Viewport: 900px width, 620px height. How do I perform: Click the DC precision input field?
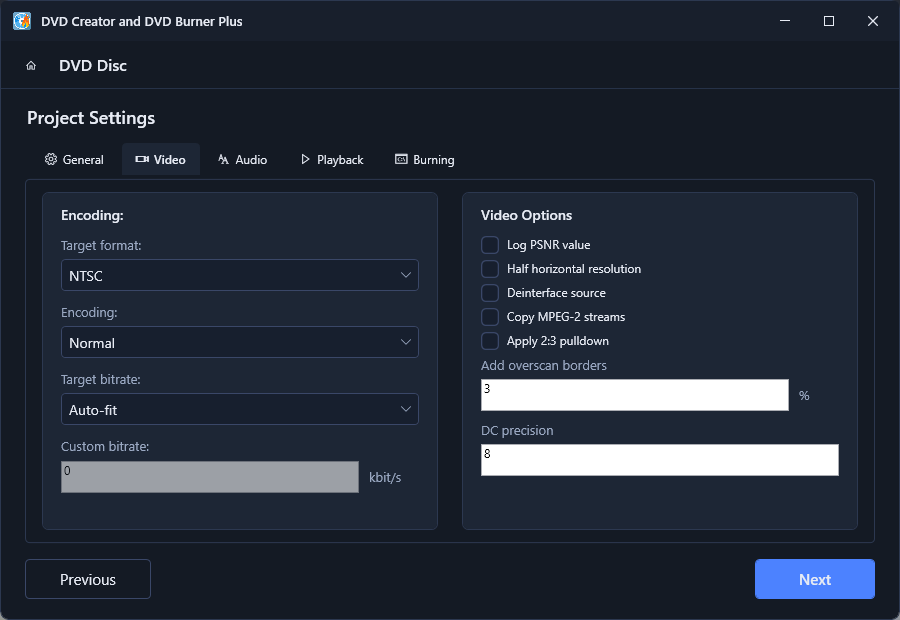(660, 460)
